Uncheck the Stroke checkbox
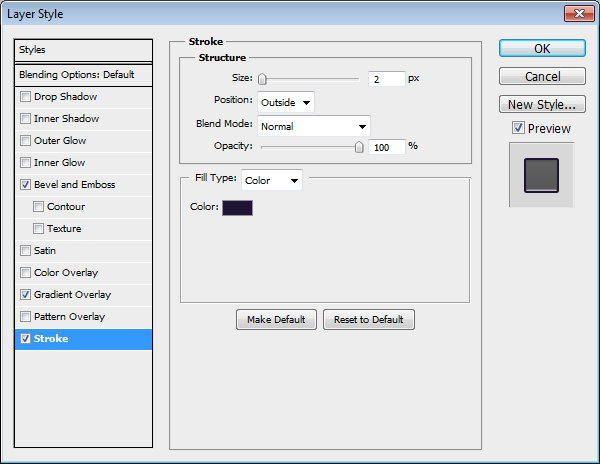This screenshot has height=464, width=600. click(x=25, y=339)
